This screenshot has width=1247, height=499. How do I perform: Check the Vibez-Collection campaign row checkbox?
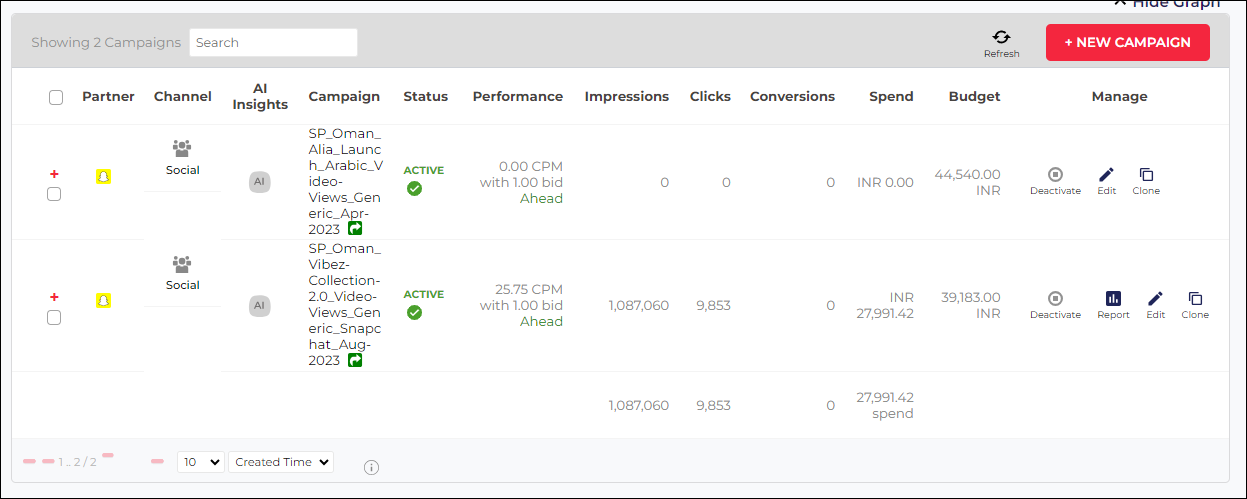54,317
